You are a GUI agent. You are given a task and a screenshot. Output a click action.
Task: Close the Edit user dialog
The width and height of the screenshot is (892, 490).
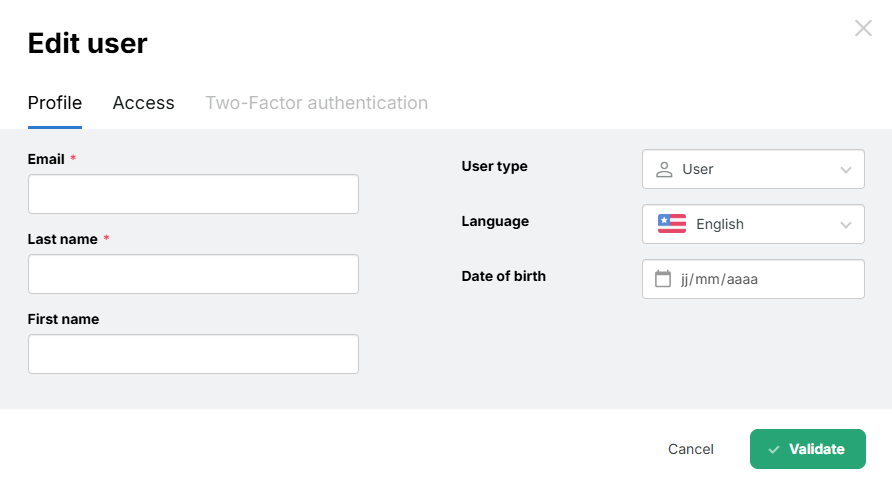(x=863, y=28)
